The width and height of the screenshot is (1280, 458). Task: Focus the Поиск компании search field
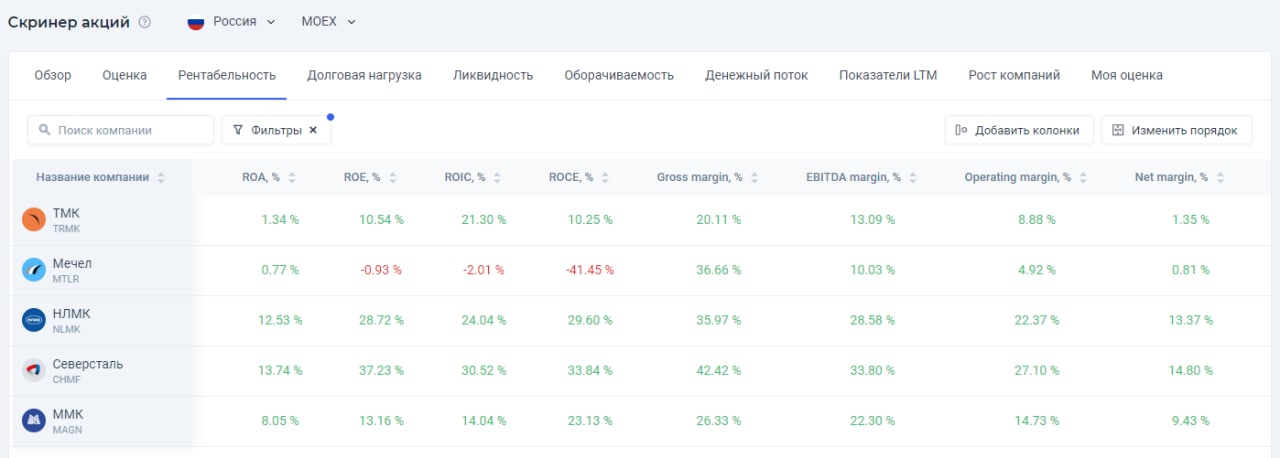[x=121, y=130]
